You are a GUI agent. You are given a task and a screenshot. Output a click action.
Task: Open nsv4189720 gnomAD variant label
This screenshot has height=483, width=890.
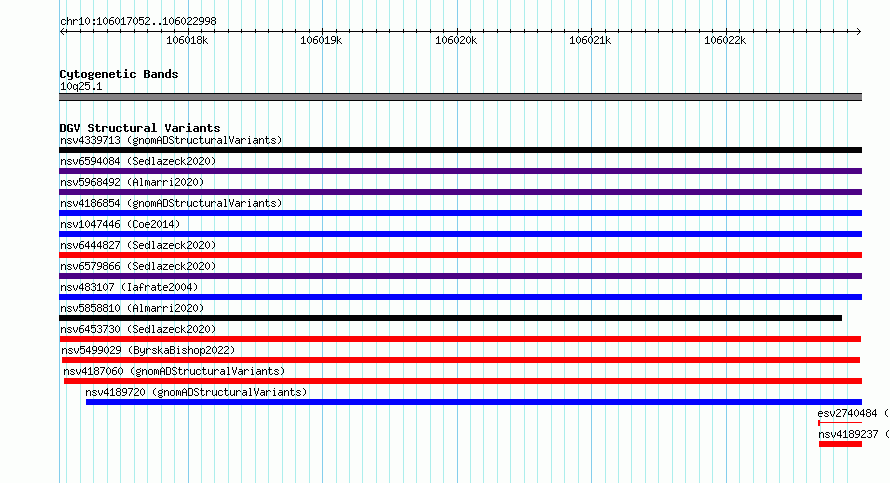click(x=196, y=392)
